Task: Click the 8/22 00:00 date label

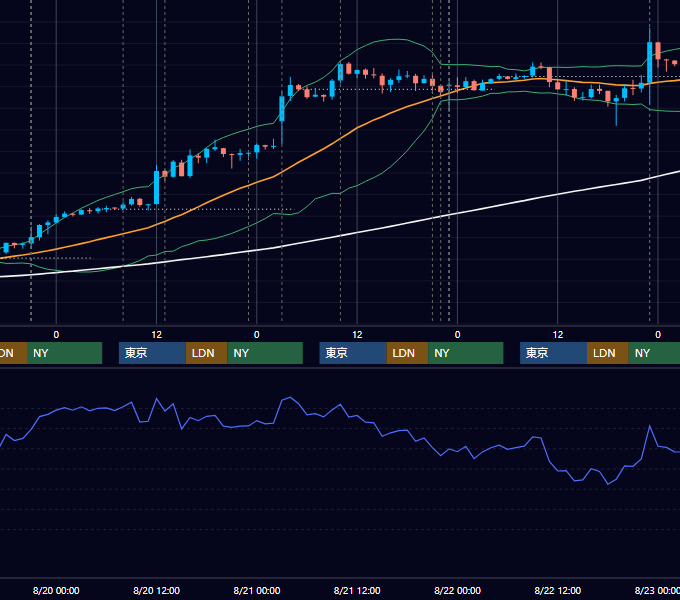Action: point(458,590)
